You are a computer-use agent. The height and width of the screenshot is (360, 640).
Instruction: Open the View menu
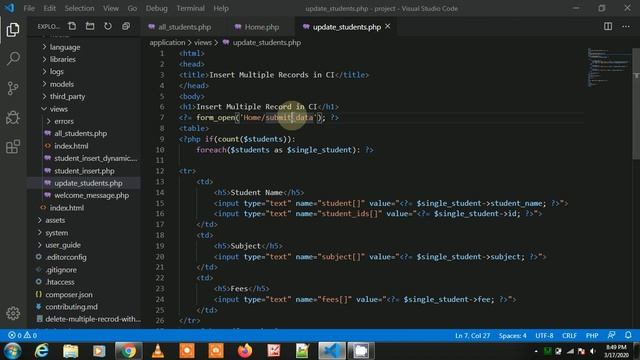click(x=111, y=8)
